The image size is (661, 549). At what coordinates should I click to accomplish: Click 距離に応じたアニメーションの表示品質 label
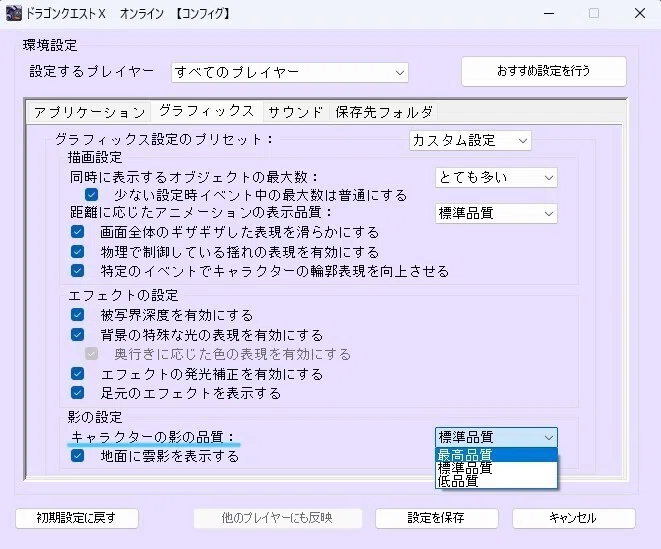(x=201, y=212)
